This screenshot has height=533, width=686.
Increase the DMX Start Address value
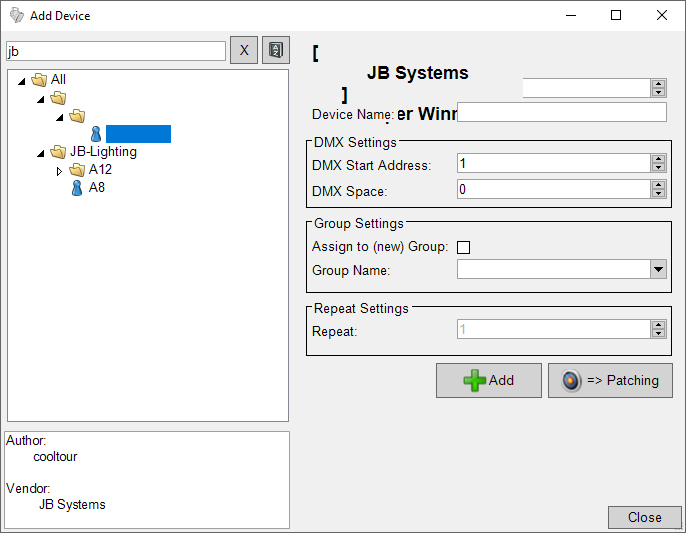(x=658, y=159)
